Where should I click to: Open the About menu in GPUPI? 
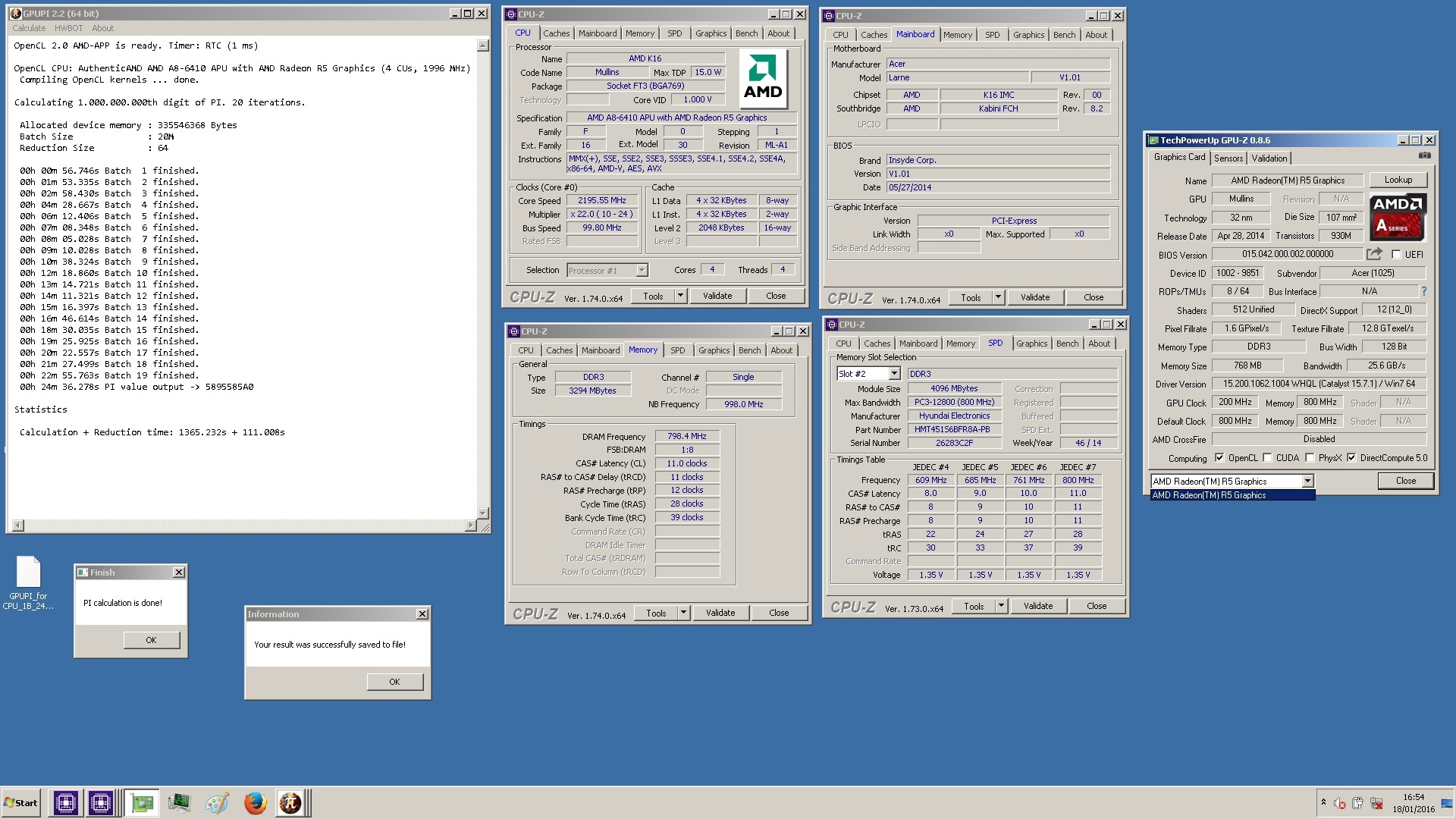click(x=102, y=28)
